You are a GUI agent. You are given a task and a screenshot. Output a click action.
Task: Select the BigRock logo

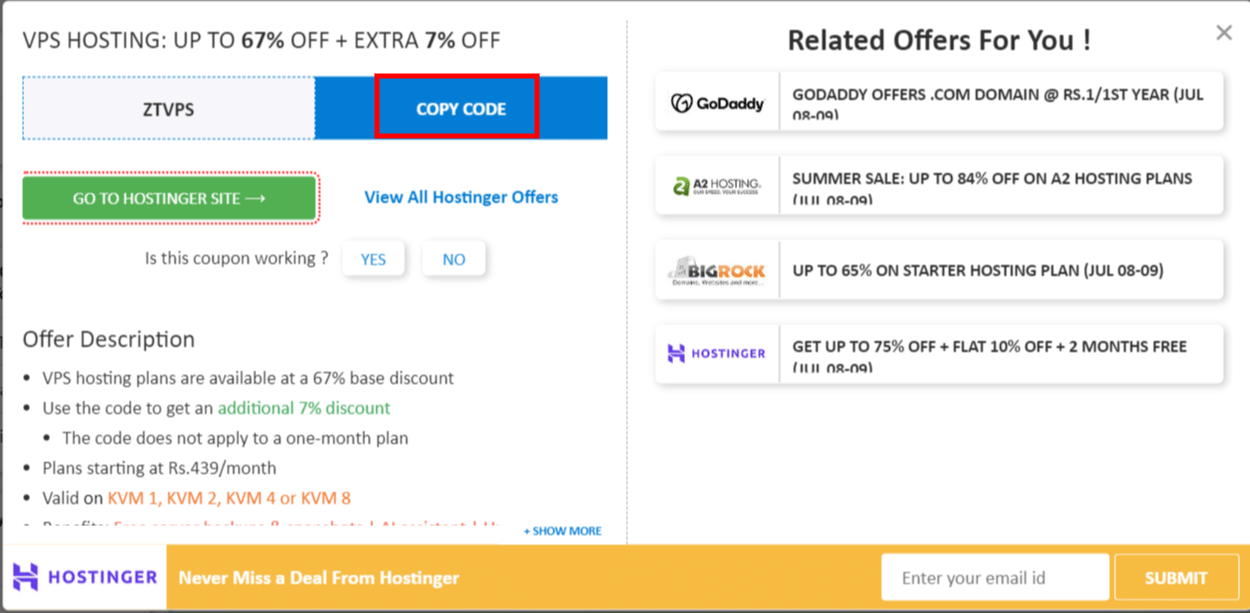point(717,269)
